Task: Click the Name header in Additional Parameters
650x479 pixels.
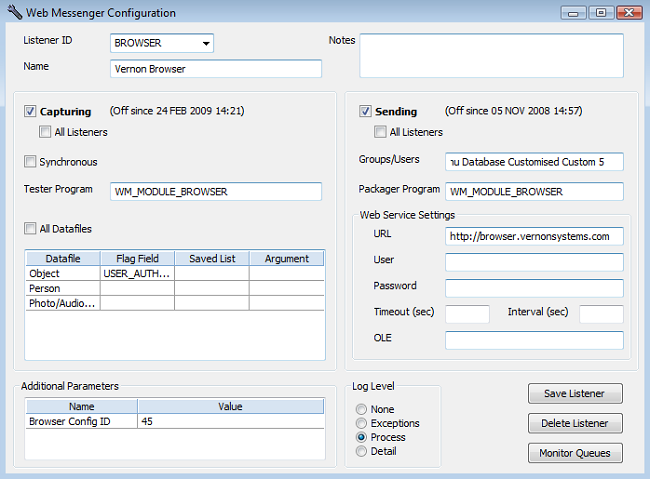Action: click(82, 406)
